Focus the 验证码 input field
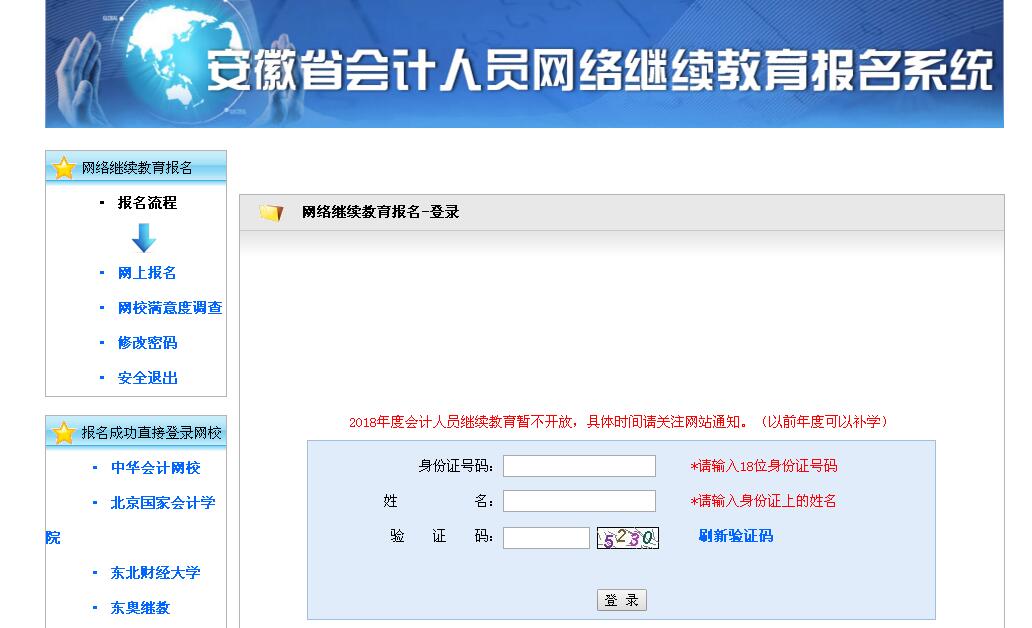Image resolution: width=1032 pixels, height=628 pixels. 546,538
